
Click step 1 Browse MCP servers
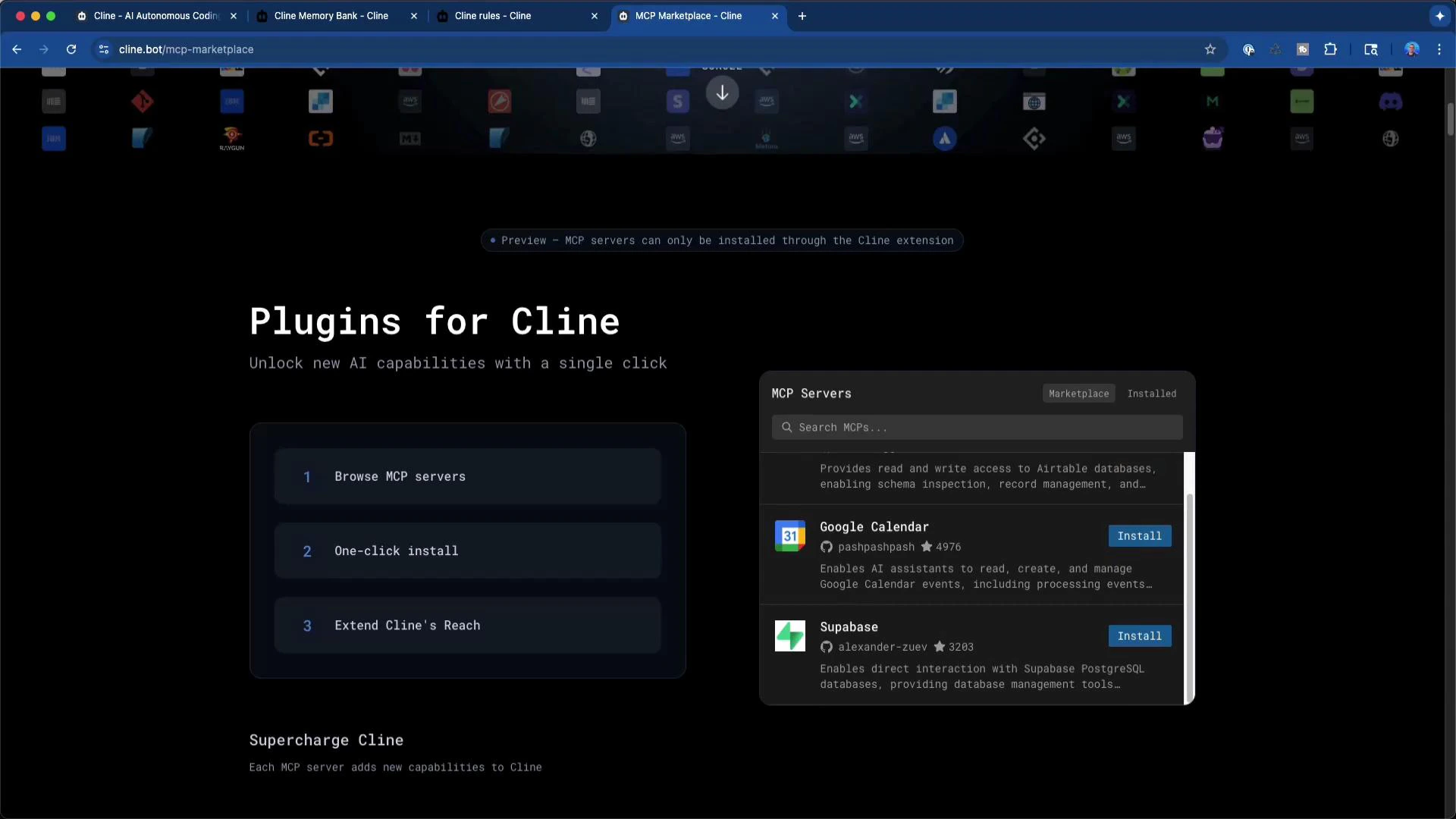[x=467, y=476]
